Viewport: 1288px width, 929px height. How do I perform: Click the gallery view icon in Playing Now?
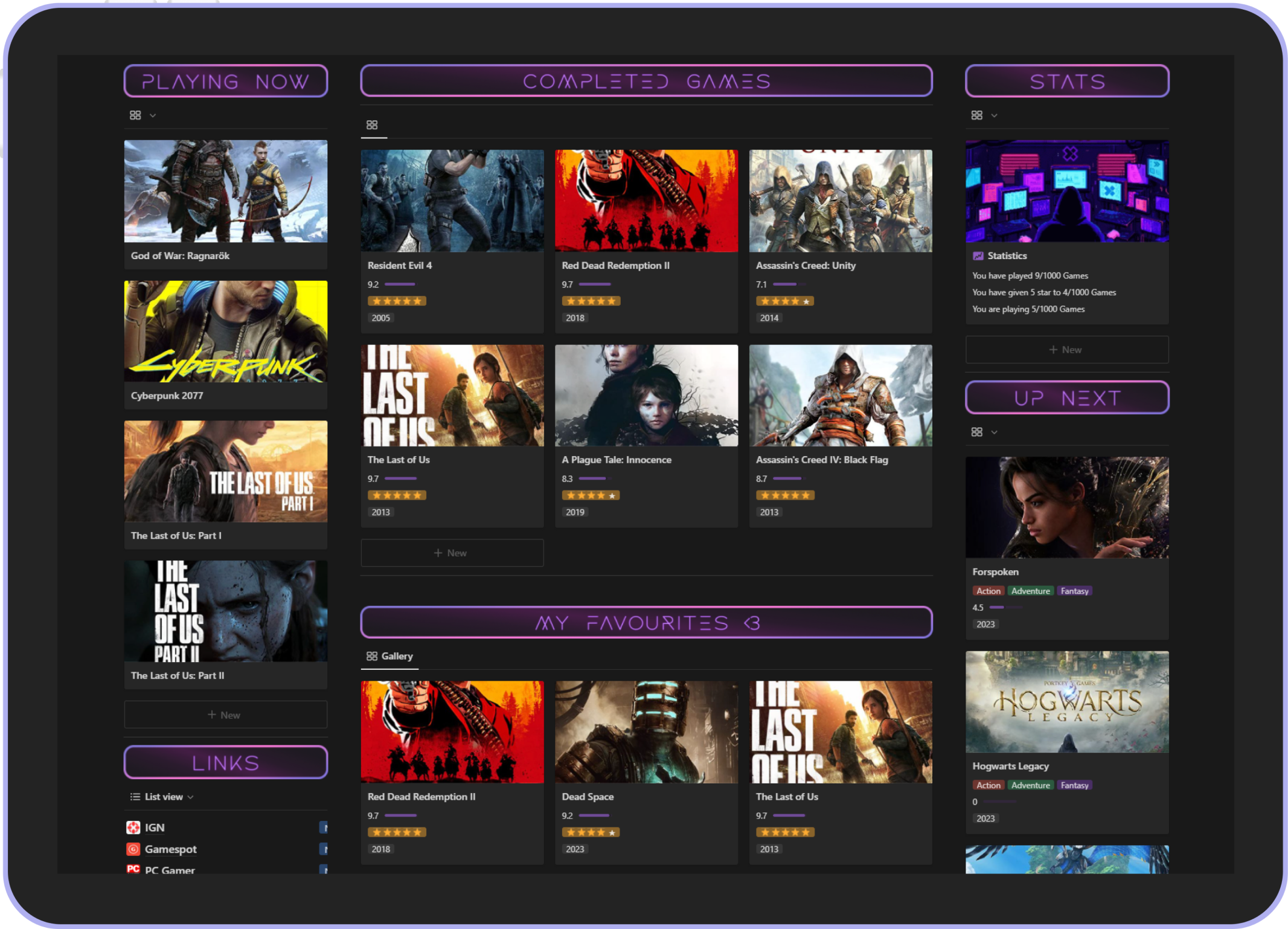(135, 115)
